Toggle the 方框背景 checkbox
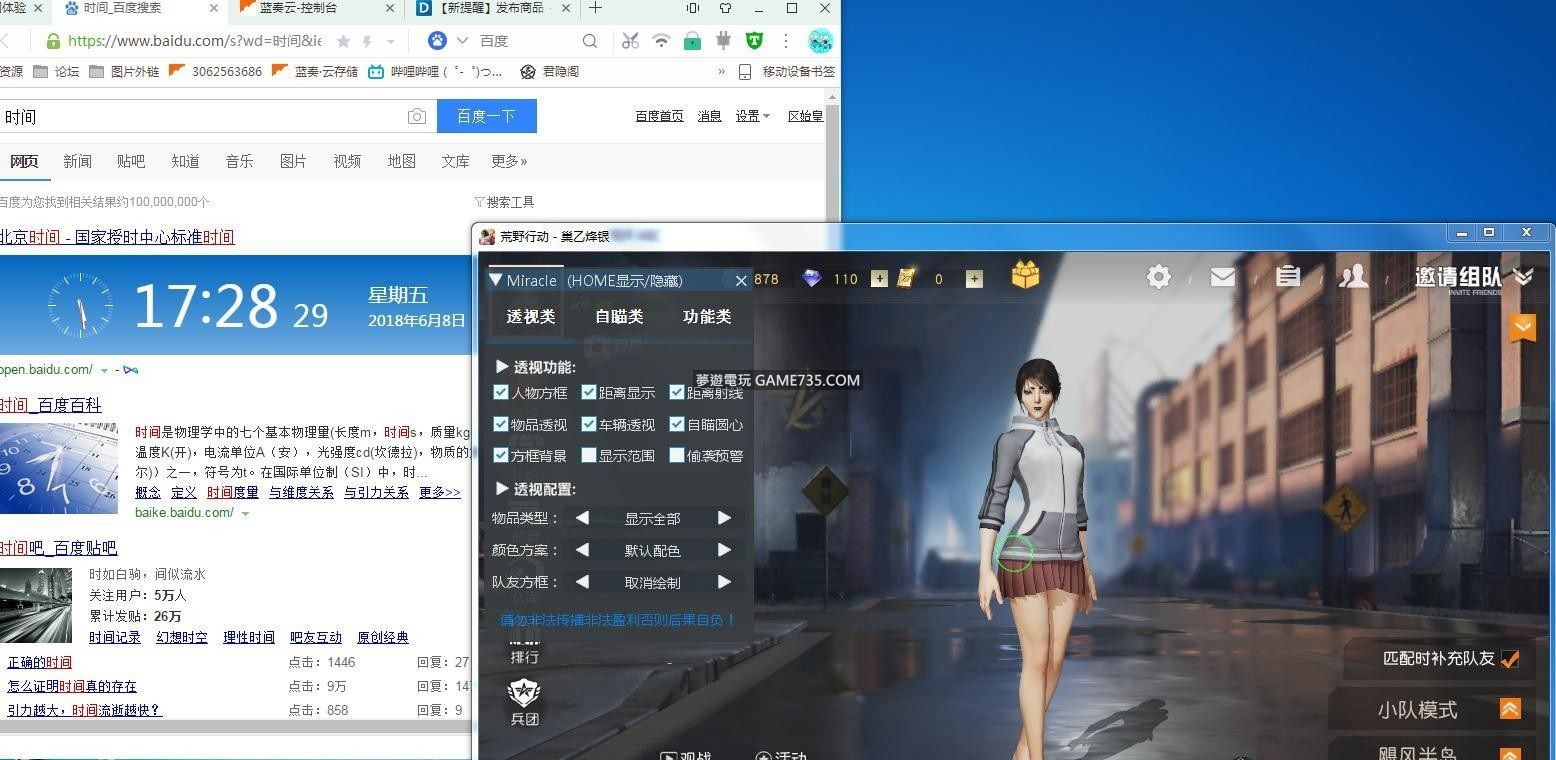Image resolution: width=1556 pixels, height=760 pixels. (x=501, y=455)
